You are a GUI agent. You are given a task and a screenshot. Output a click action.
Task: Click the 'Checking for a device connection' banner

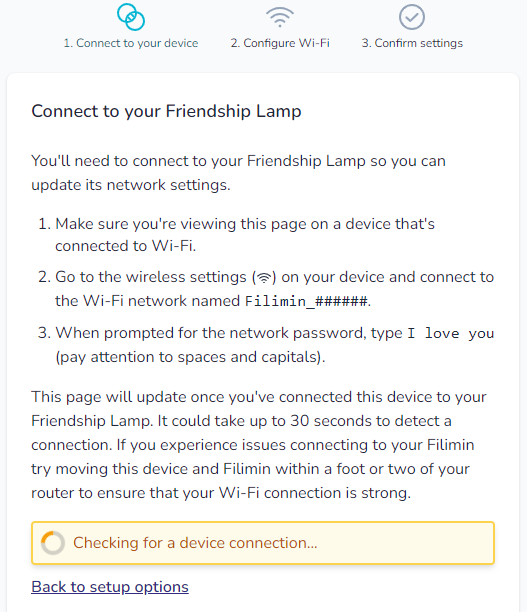point(263,543)
